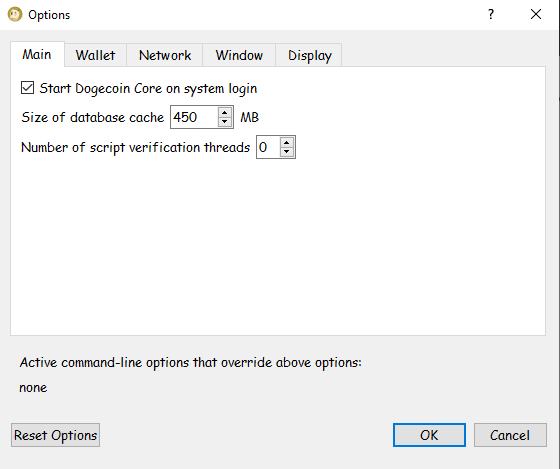Go to the Window tab
The height and width of the screenshot is (469, 560).
click(x=239, y=55)
